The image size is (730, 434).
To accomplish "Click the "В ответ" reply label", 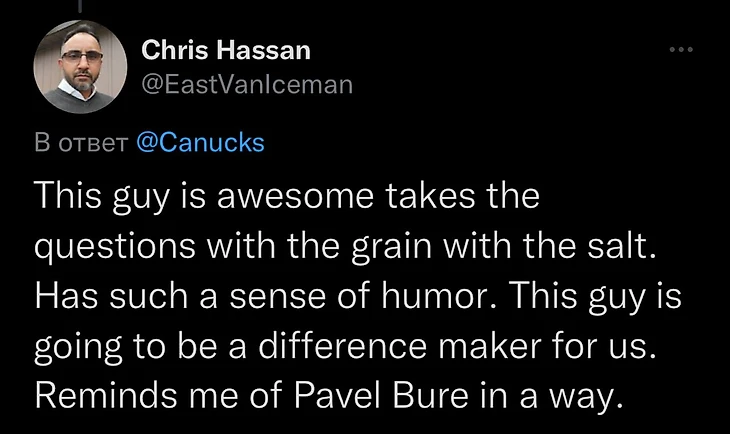I will coord(79,142).
